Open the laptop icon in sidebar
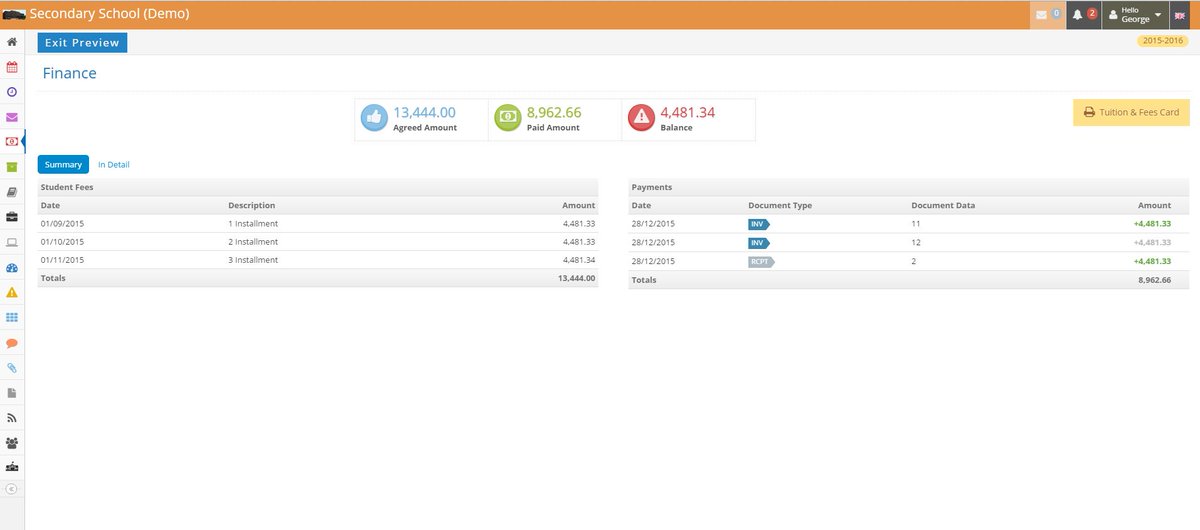1200x530 pixels. pyautogui.click(x=12, y=242)
